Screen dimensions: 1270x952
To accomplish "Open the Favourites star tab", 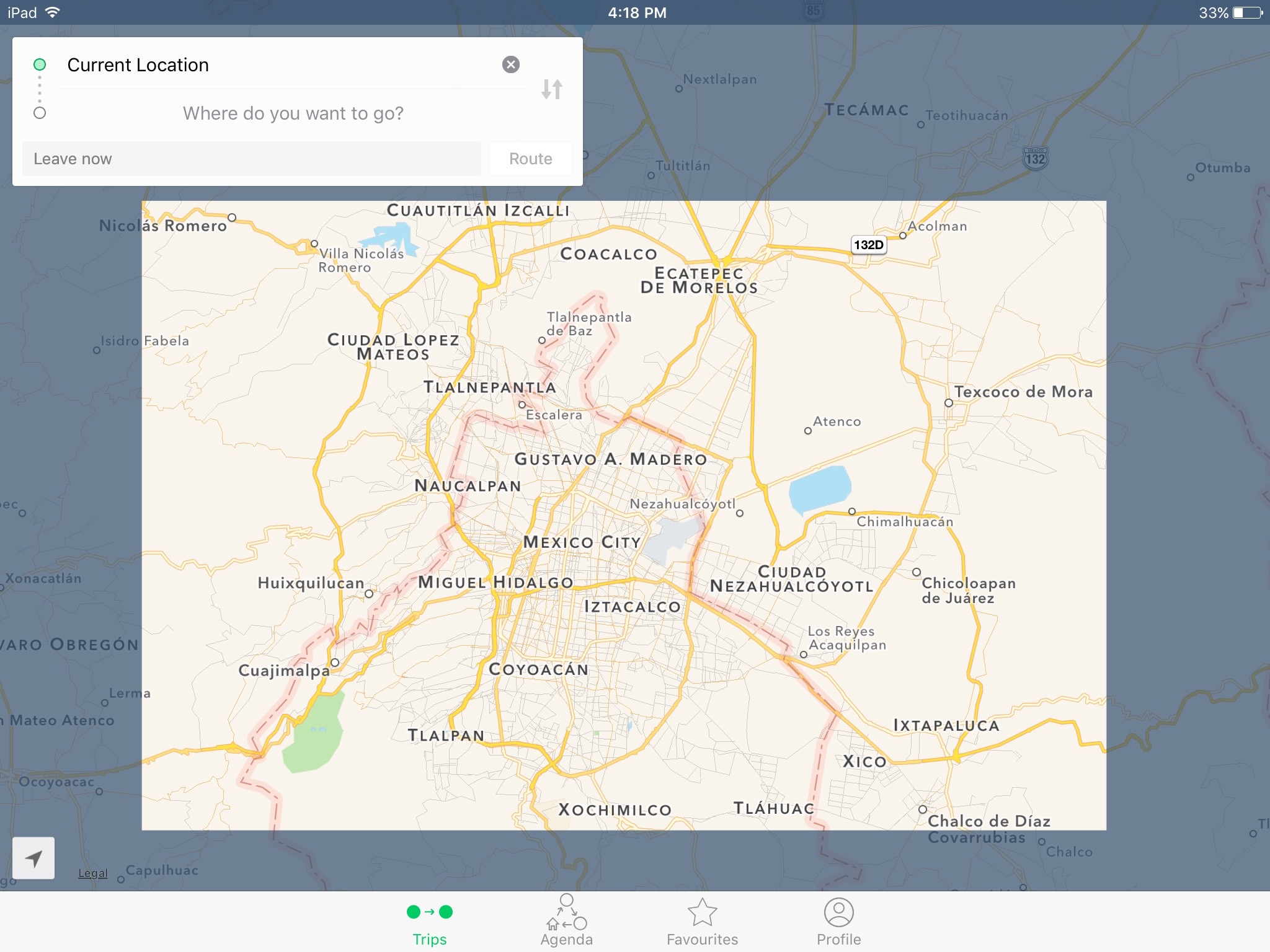I will click(702, 922).
